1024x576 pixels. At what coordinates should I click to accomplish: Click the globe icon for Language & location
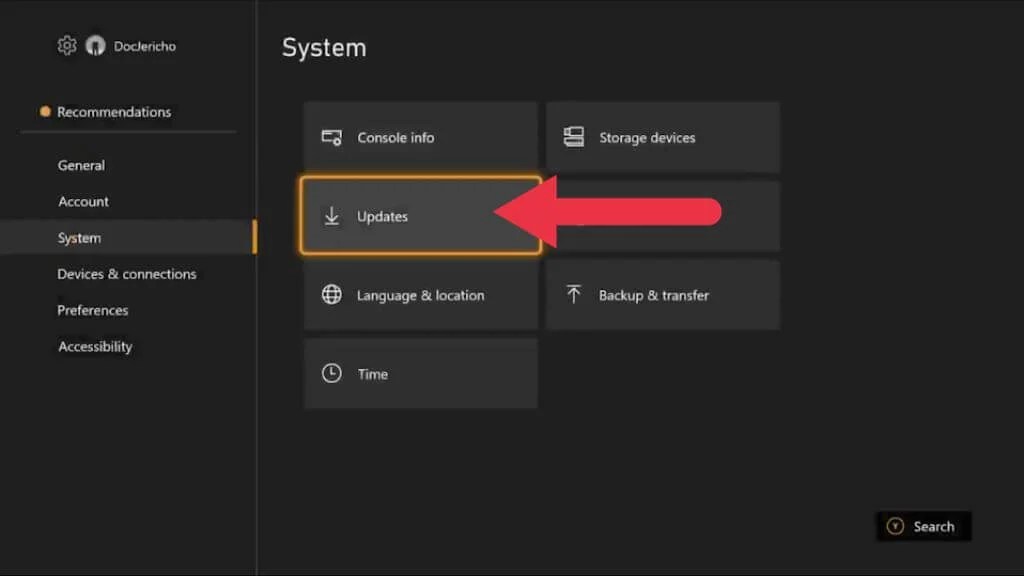(331, 295)
